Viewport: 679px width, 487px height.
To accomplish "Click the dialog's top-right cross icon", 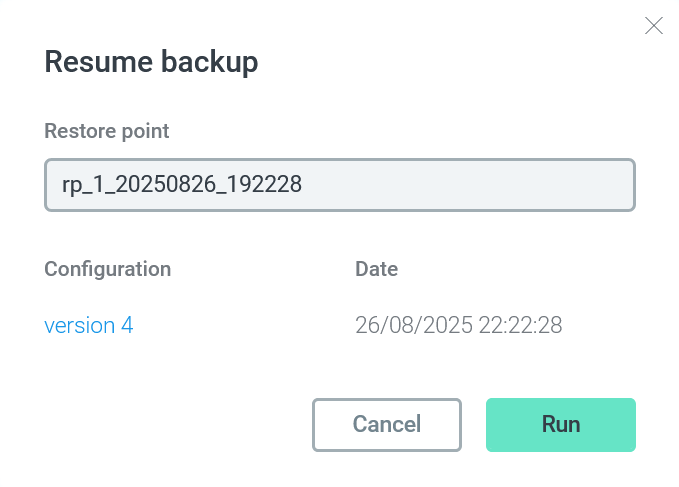I will point(654,26).
